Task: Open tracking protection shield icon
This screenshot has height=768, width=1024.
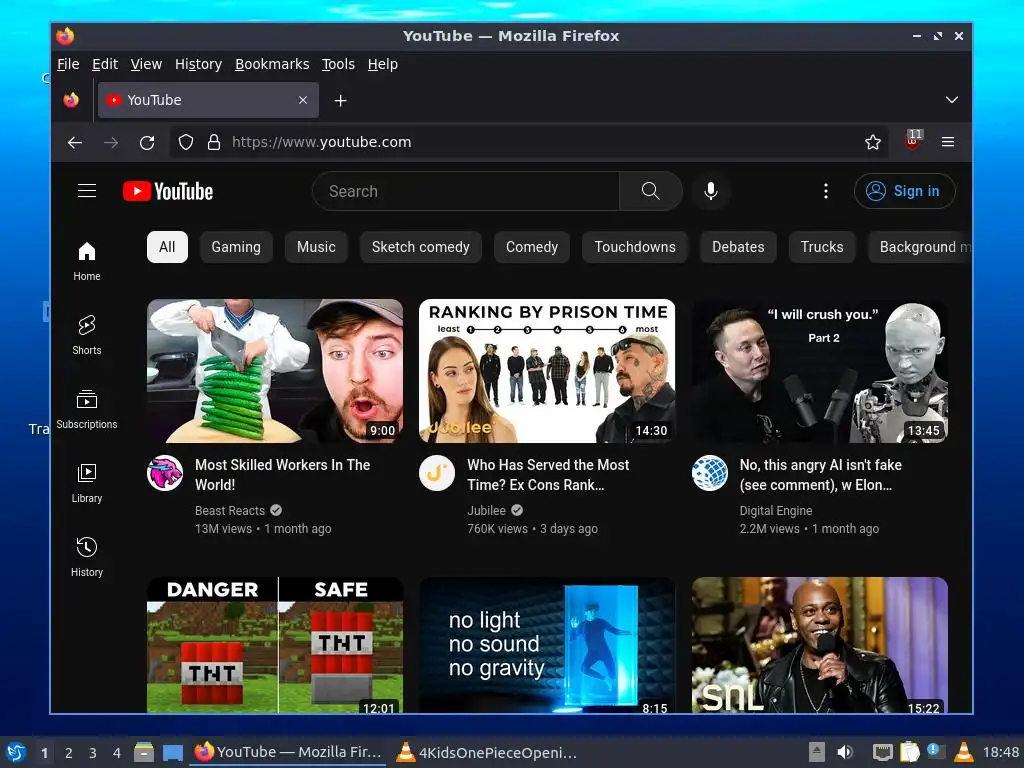Action: tap(186, 142)
